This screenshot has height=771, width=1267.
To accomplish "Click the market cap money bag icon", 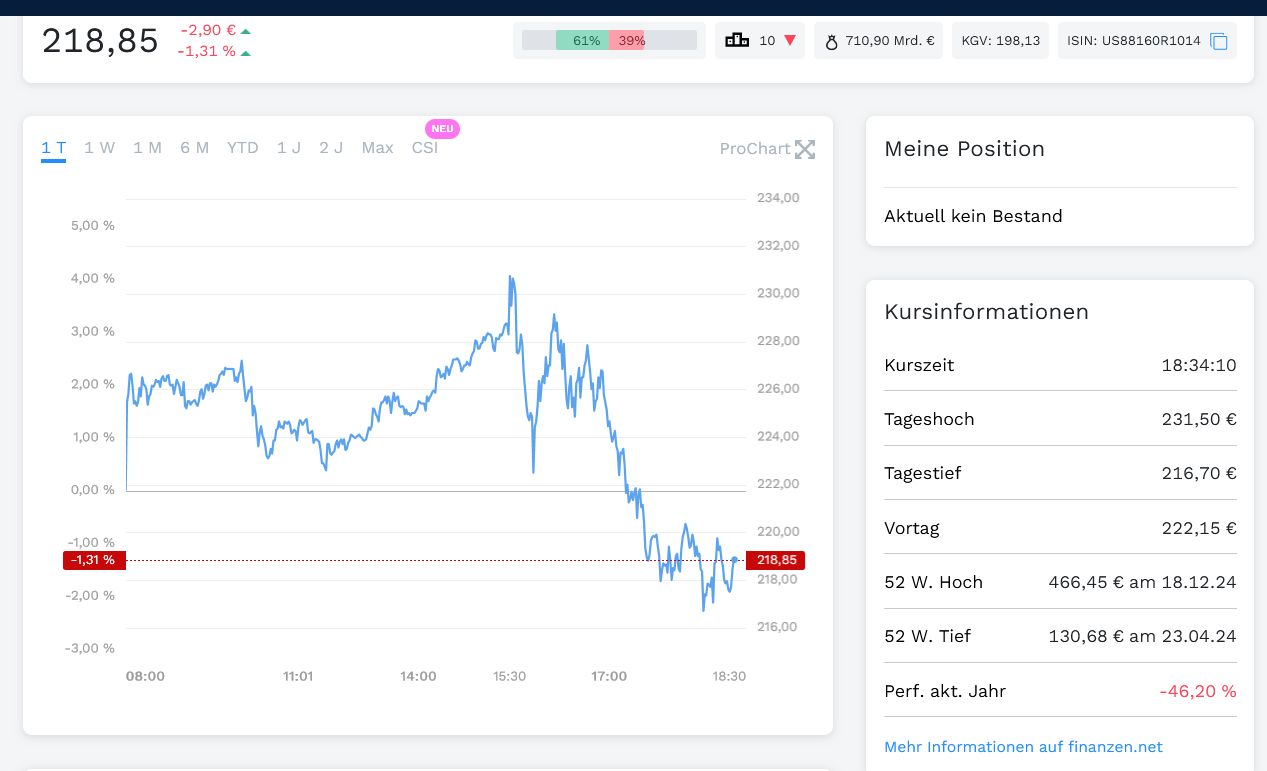I will (x=831, y=42).
